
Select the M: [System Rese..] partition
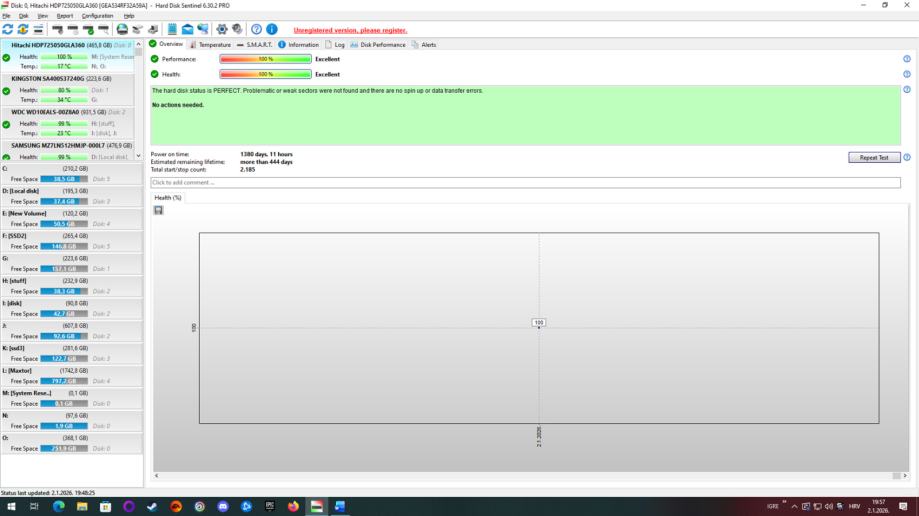(x=72, y=398)
